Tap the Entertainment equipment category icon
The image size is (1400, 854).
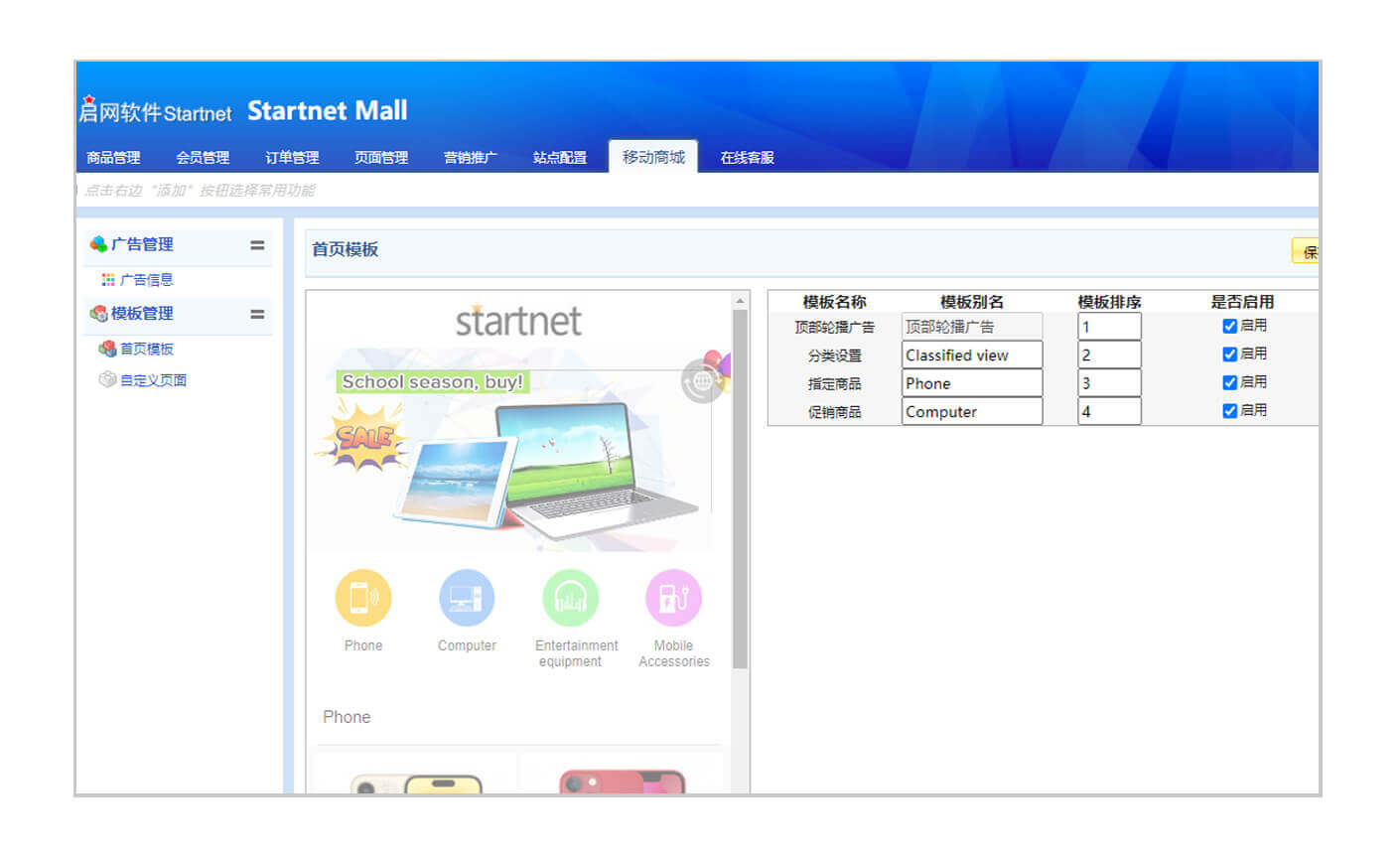click(x=571, y=598)
